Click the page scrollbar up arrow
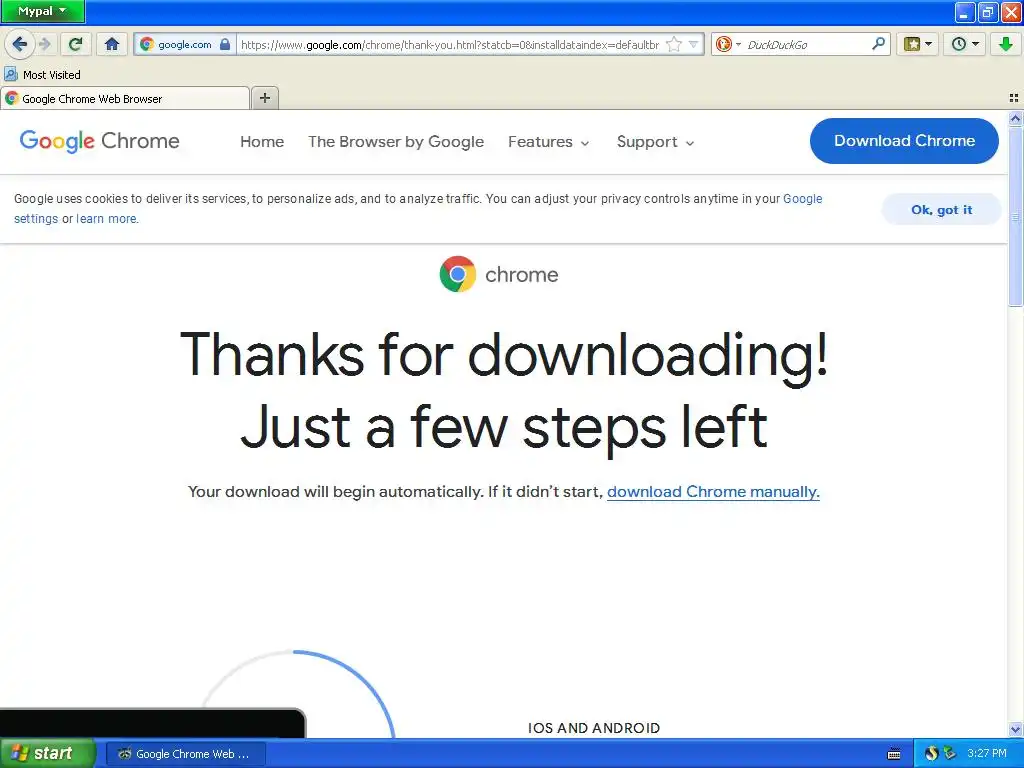1024x768 pixels. click(1015, 119)
